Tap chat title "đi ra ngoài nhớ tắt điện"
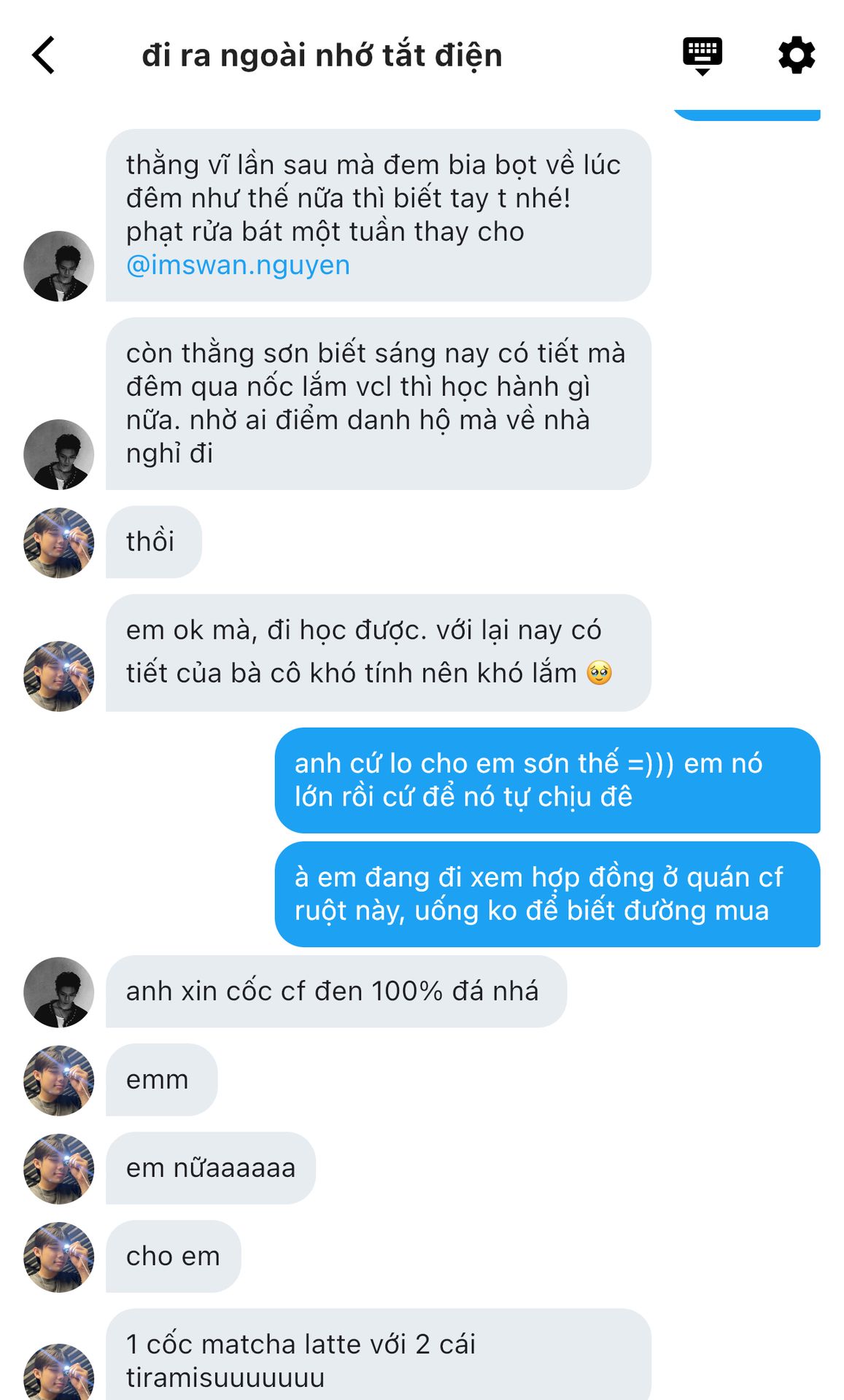844x1400 pixels. tap(322, 55)
